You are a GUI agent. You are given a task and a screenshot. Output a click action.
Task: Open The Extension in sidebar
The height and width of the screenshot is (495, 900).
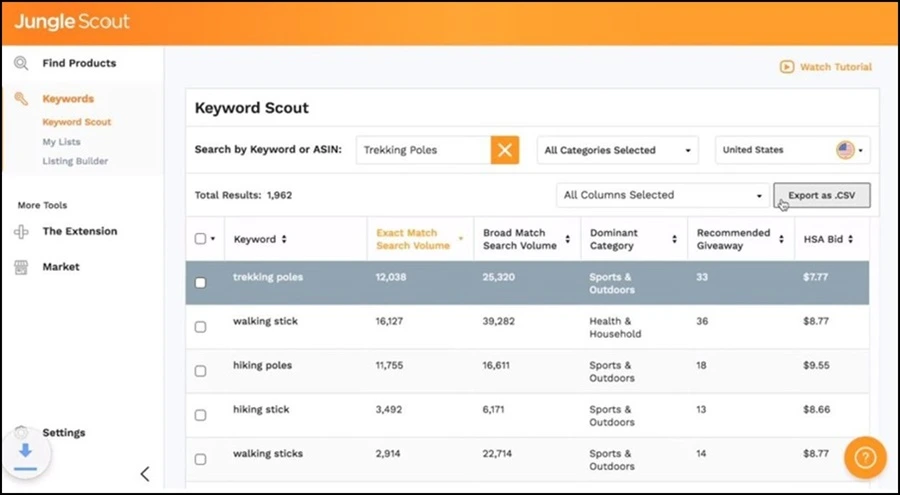[x=80, y=231]
